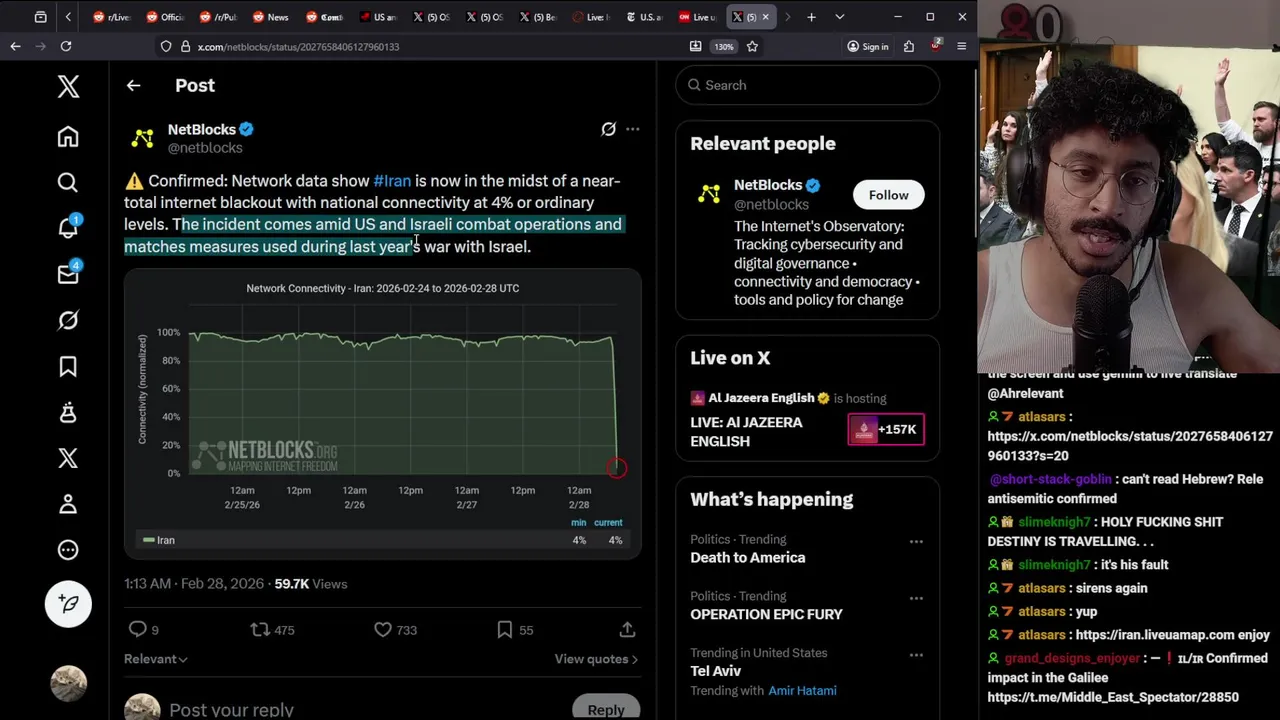Open View quotes link
1280x720 pixels.
(596, 659)
